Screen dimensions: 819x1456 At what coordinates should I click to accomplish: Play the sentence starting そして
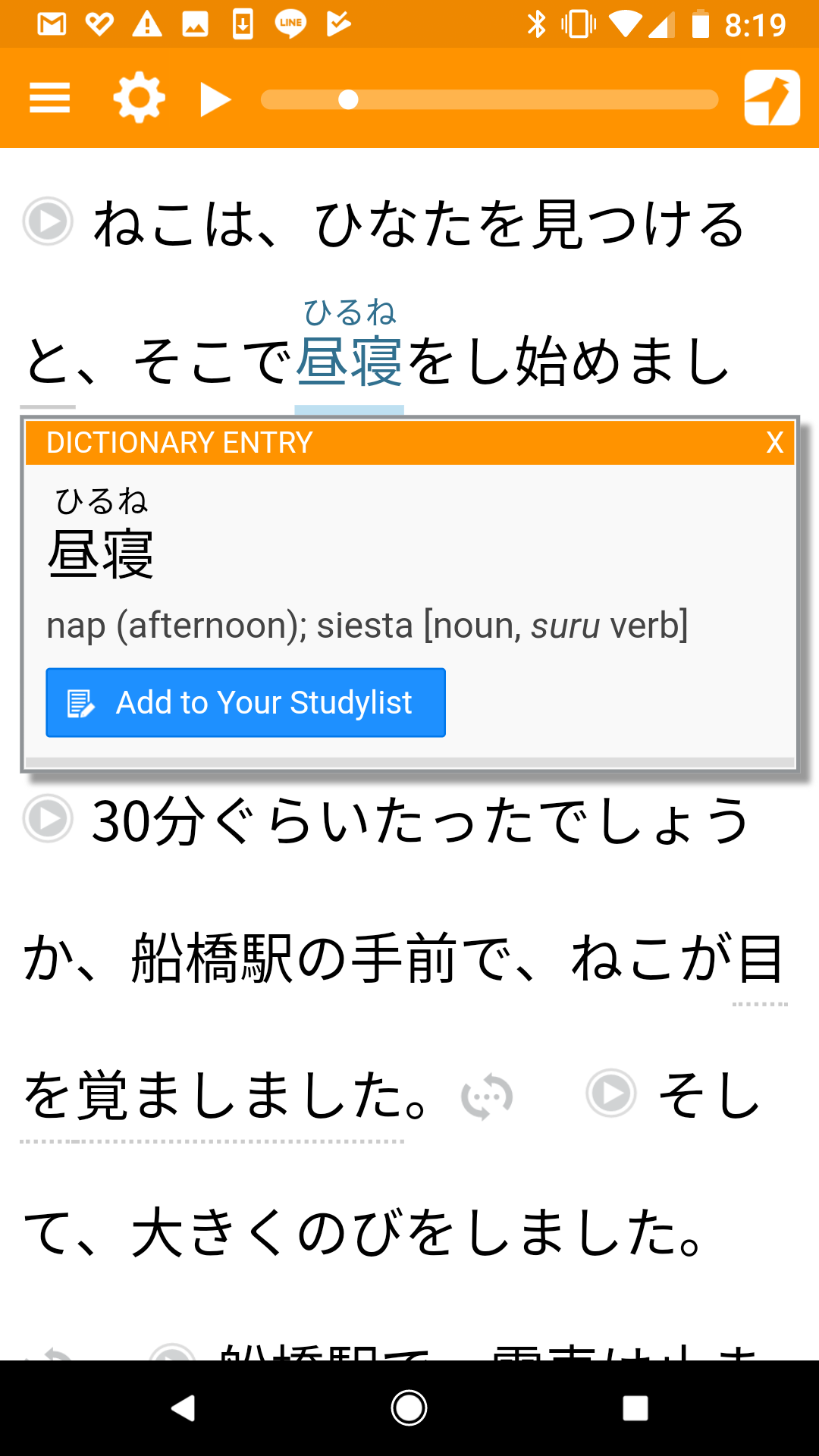[x=611, y=1093]
